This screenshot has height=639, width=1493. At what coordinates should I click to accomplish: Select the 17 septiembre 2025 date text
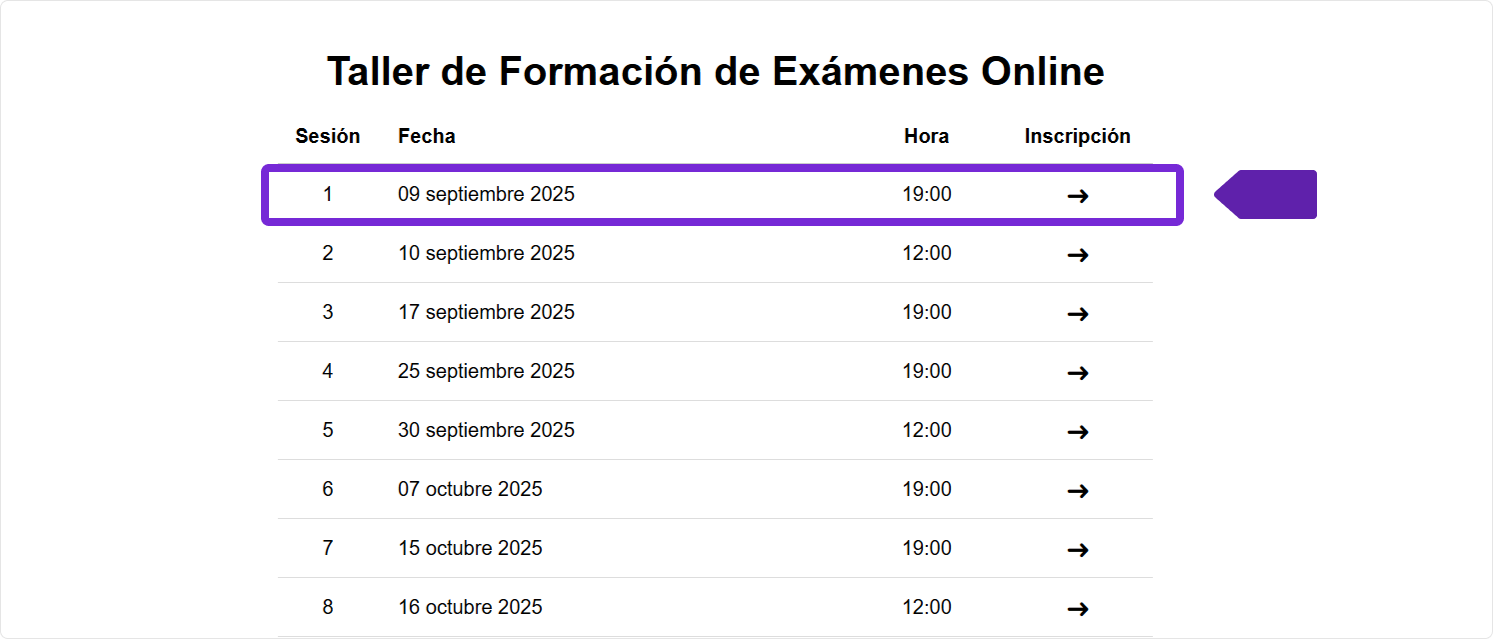486,312
